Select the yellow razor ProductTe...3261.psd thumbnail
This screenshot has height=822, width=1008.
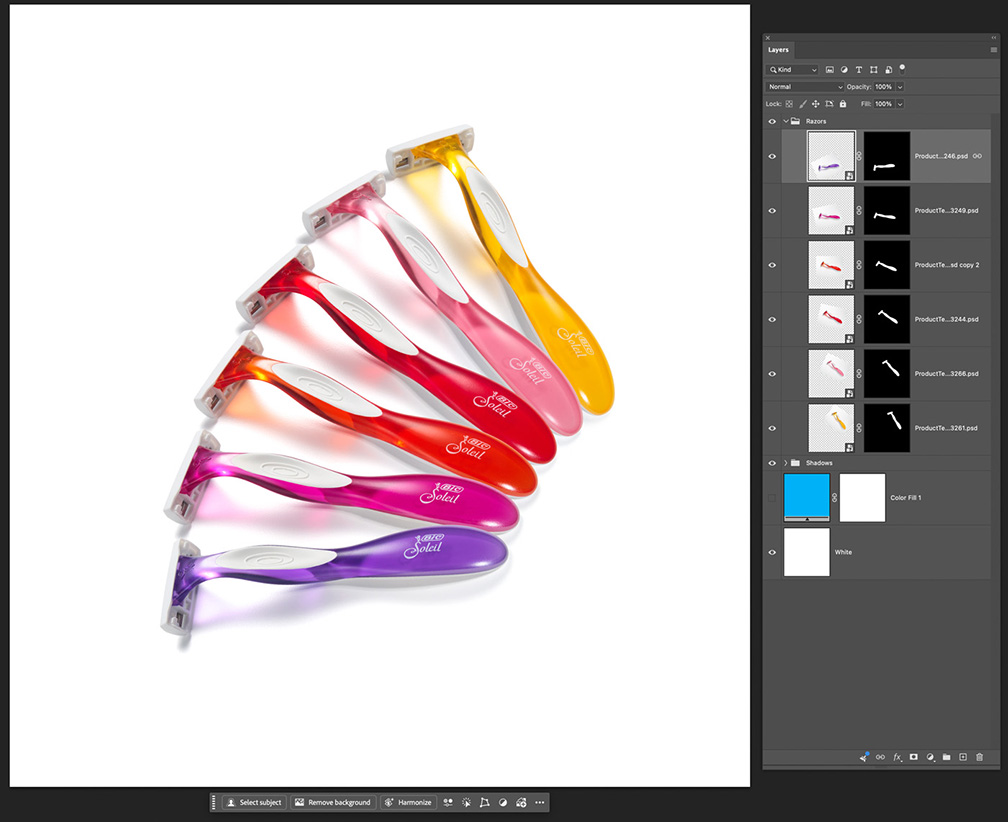(831, 428)
